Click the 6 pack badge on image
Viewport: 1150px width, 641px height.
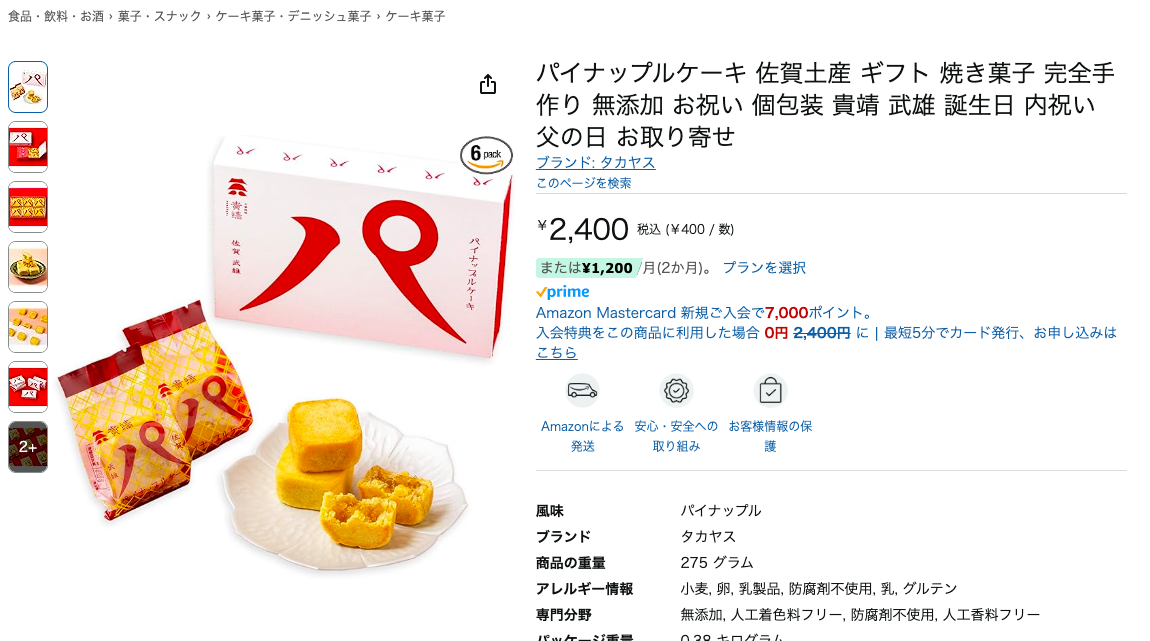[x=486, y=155]
